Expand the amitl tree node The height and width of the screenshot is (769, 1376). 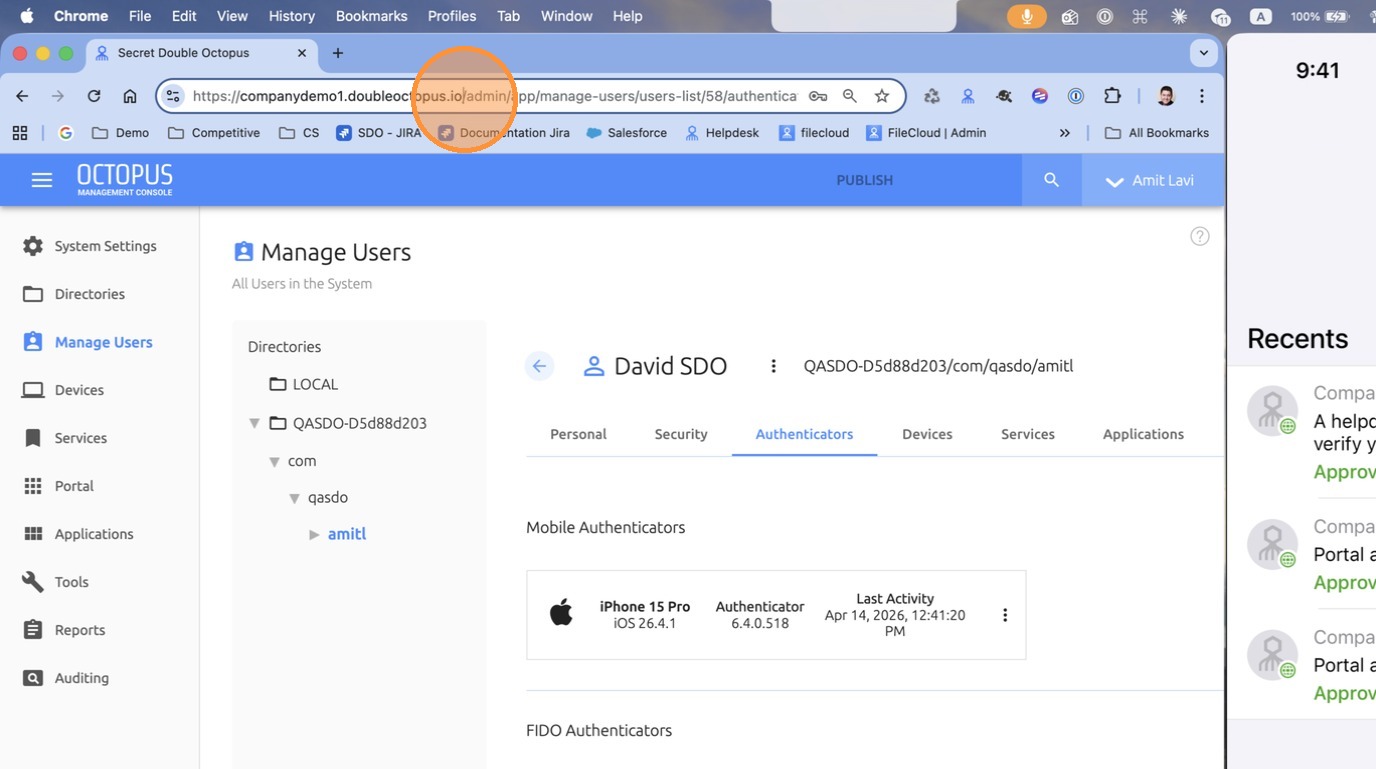(314, 534)
